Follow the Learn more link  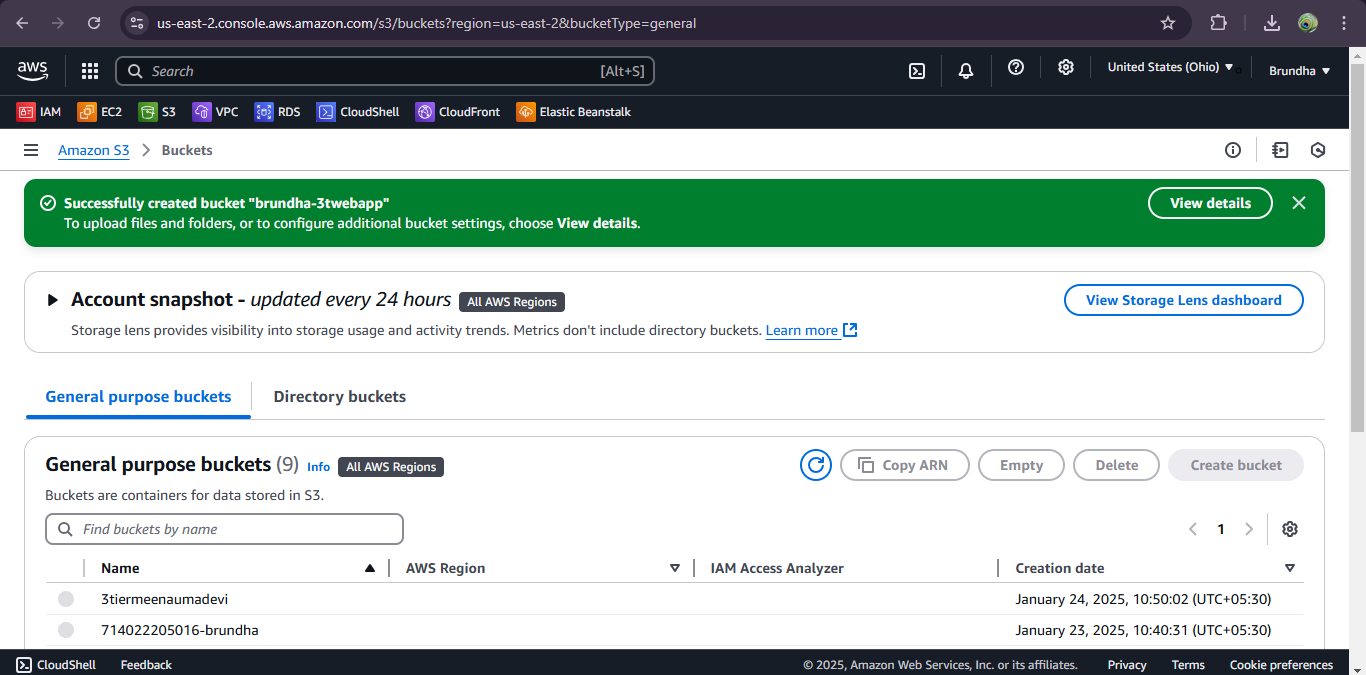click(x=811, y=330)
